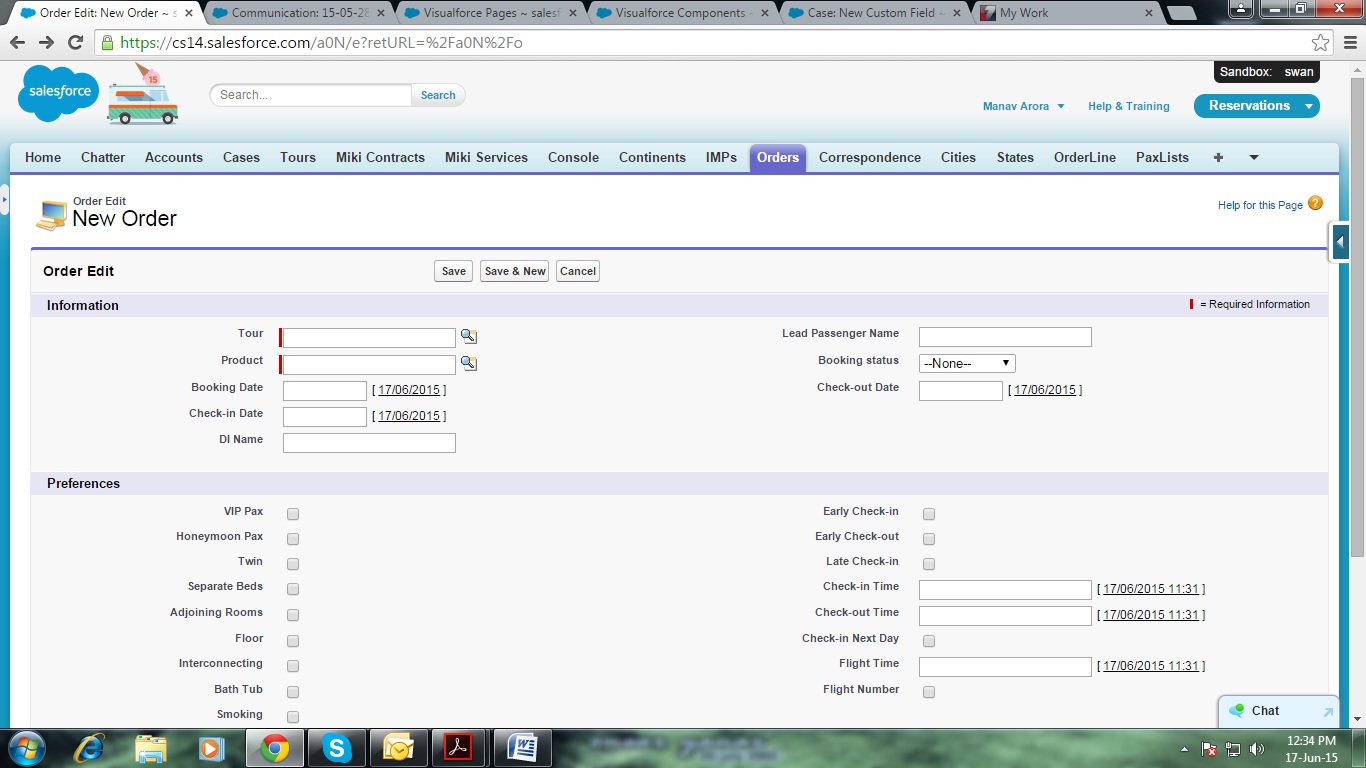1366x768 pixels.
Task: Switch to the Miki Contracts tab
Action: pyautogui.click(x=380, y=157)
